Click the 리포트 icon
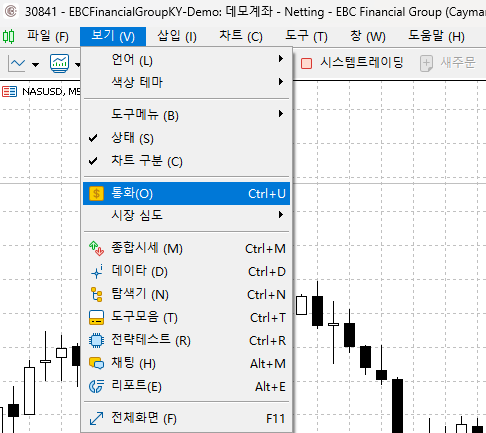Image resolution: width=486 pixels, height=433 pixels. (x=96, y=386)
